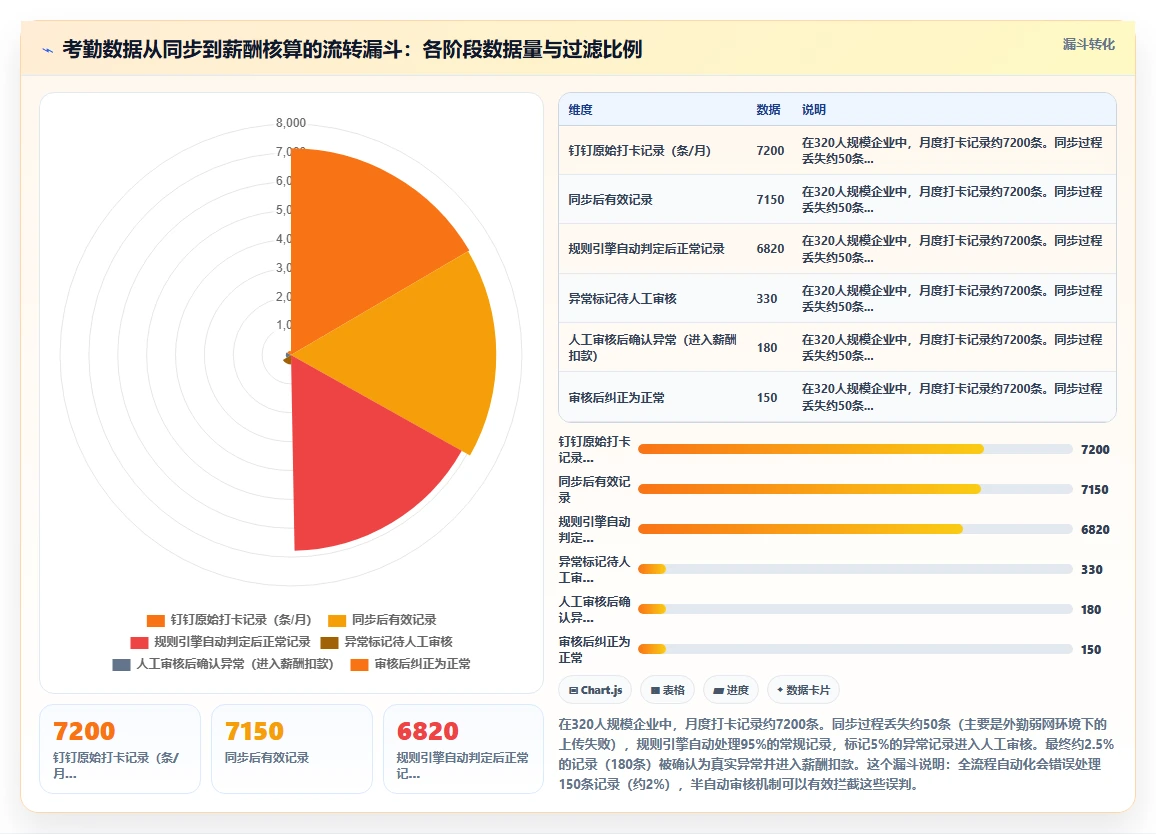Click progress label 异常标记待人工审...

coord(594,569)
